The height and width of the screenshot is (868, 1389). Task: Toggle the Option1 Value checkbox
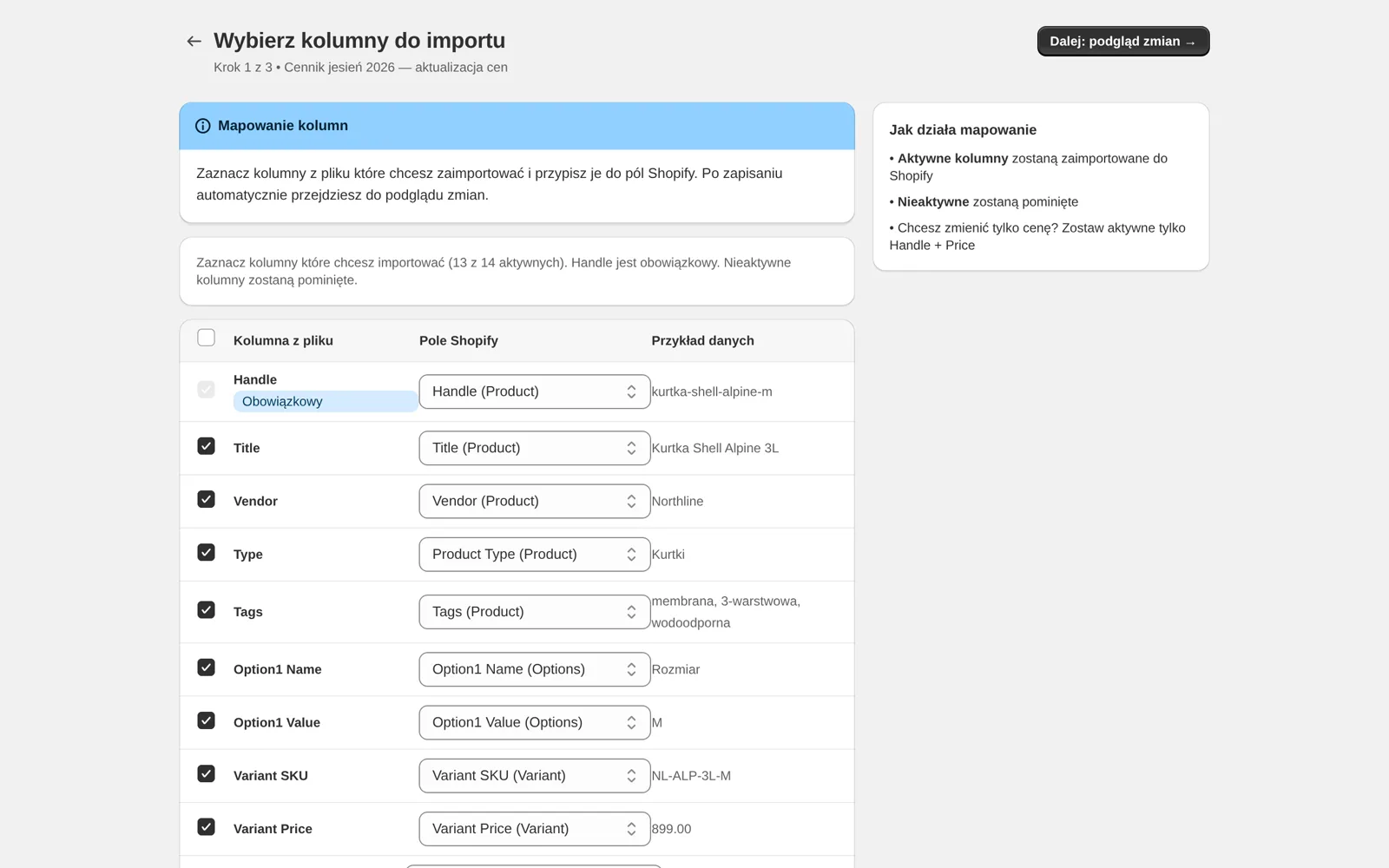[x=206, y=720]
